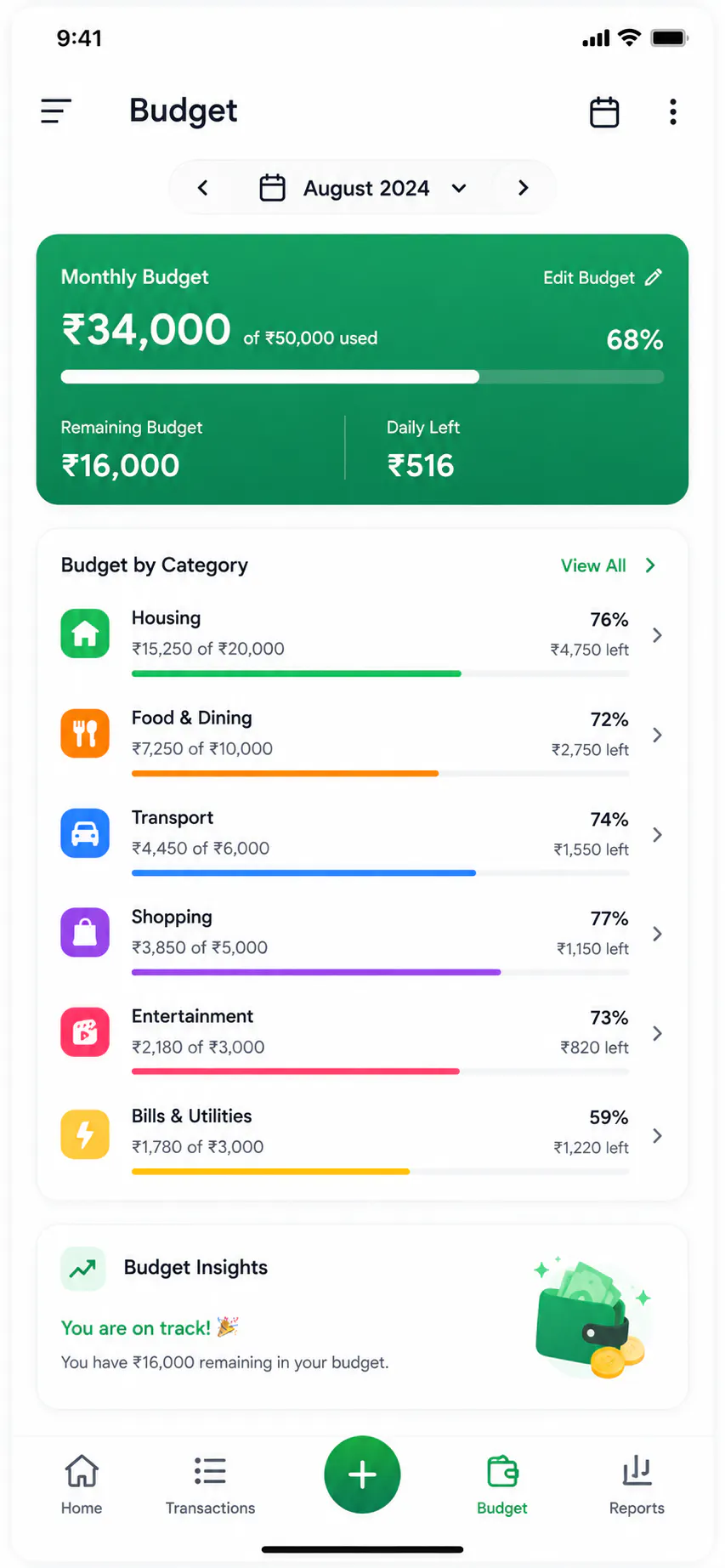Image resolution: width=725 pixels, height=1568 pixels.
Task: Switch to the Transactions tab
Action: coord(210,1486)
